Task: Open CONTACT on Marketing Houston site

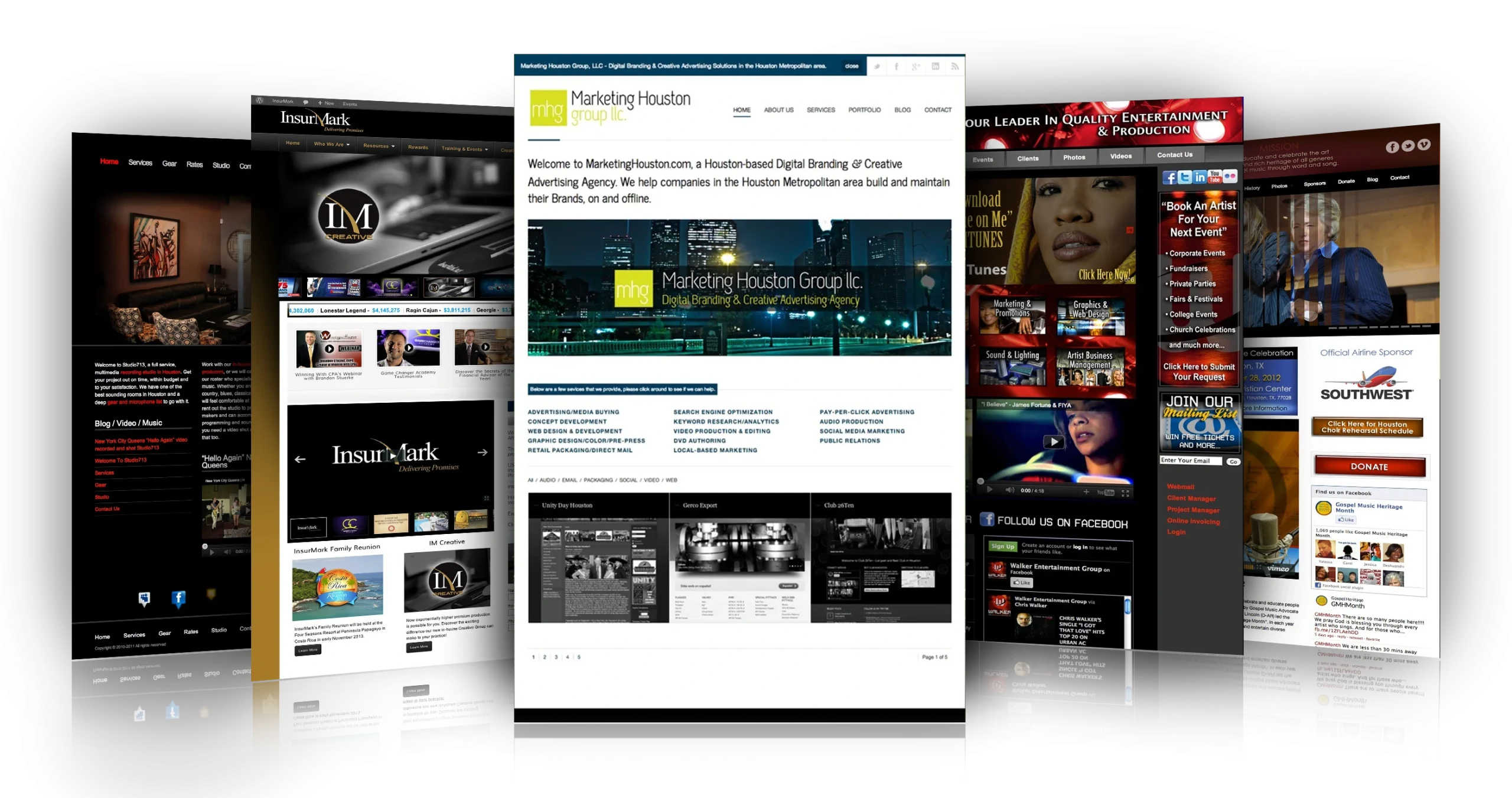Action: point(938,110)
